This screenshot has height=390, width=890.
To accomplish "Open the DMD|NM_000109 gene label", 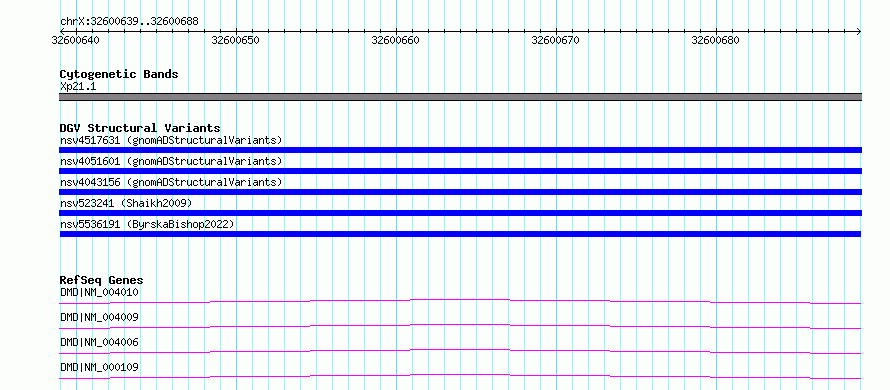I will pos(99,367).
